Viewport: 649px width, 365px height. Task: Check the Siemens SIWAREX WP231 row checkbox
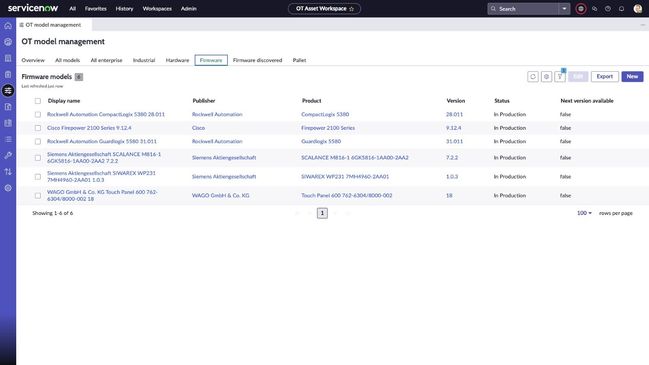point(38,177)
